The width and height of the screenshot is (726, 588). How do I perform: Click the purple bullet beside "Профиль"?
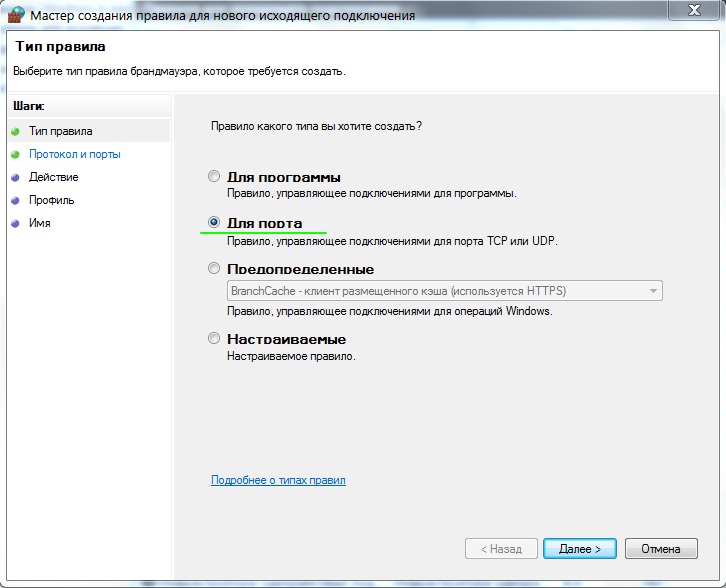pyautogui.click(x=15, y=200)
